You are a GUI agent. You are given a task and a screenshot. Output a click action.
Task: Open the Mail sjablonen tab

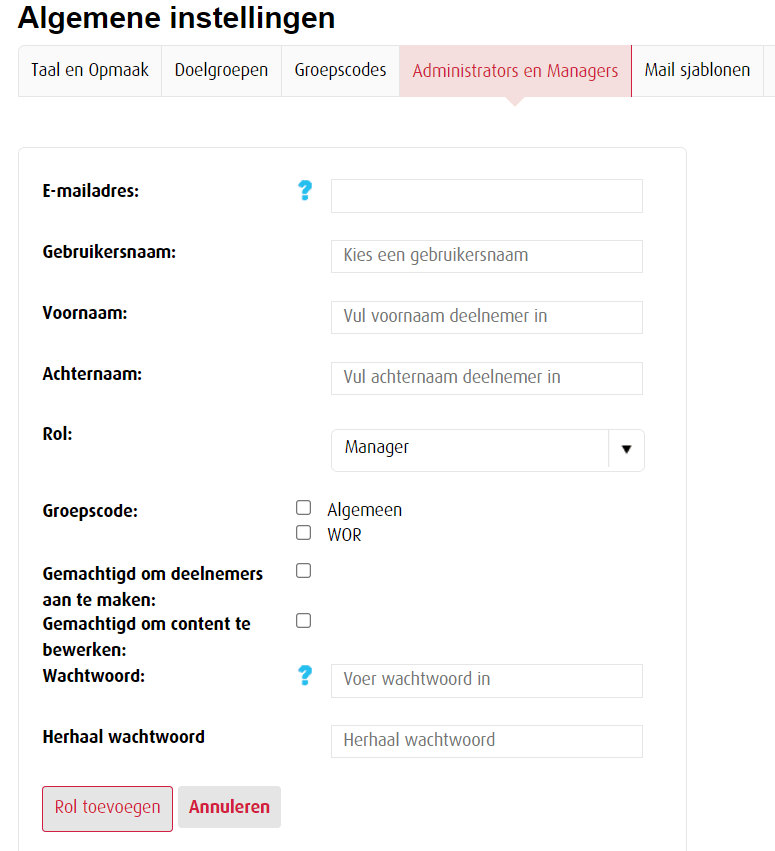[x=697, y=71]
